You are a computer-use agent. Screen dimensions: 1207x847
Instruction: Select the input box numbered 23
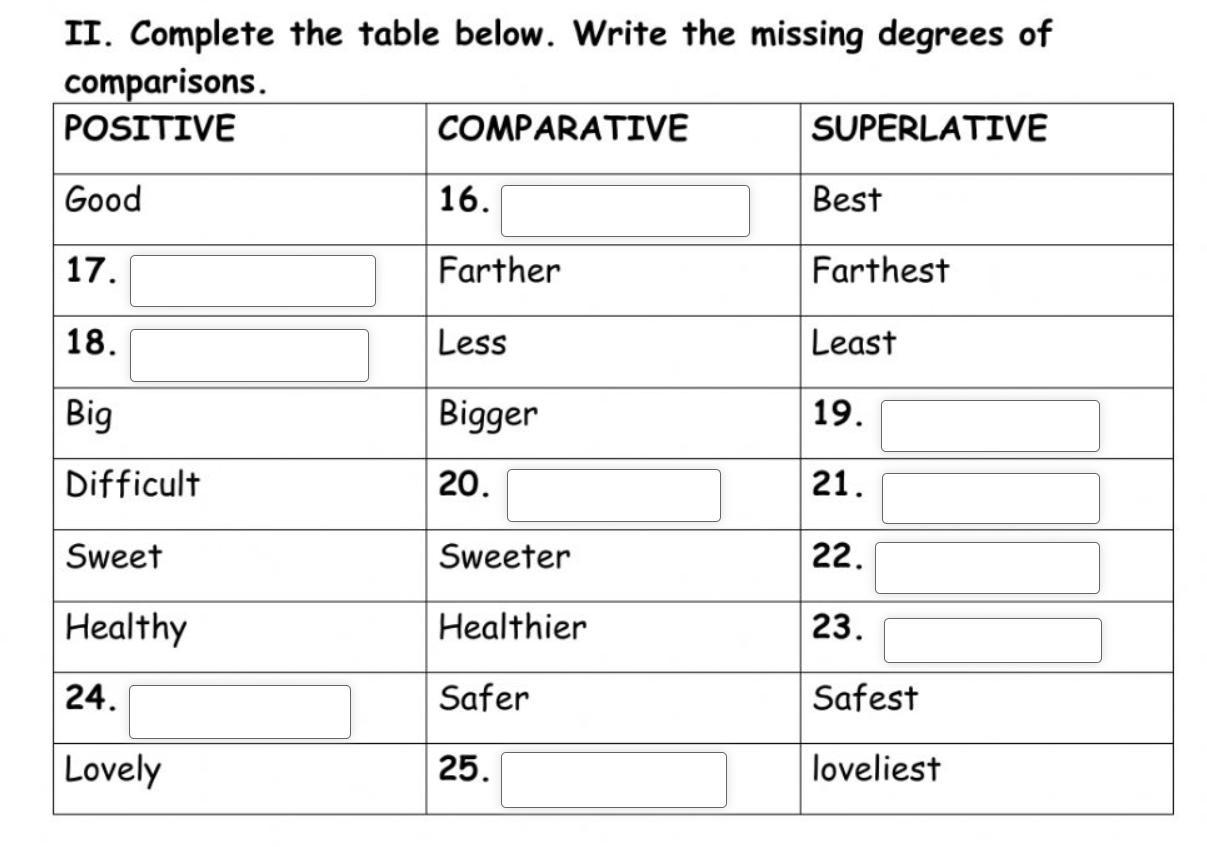(x=992, y=640)
